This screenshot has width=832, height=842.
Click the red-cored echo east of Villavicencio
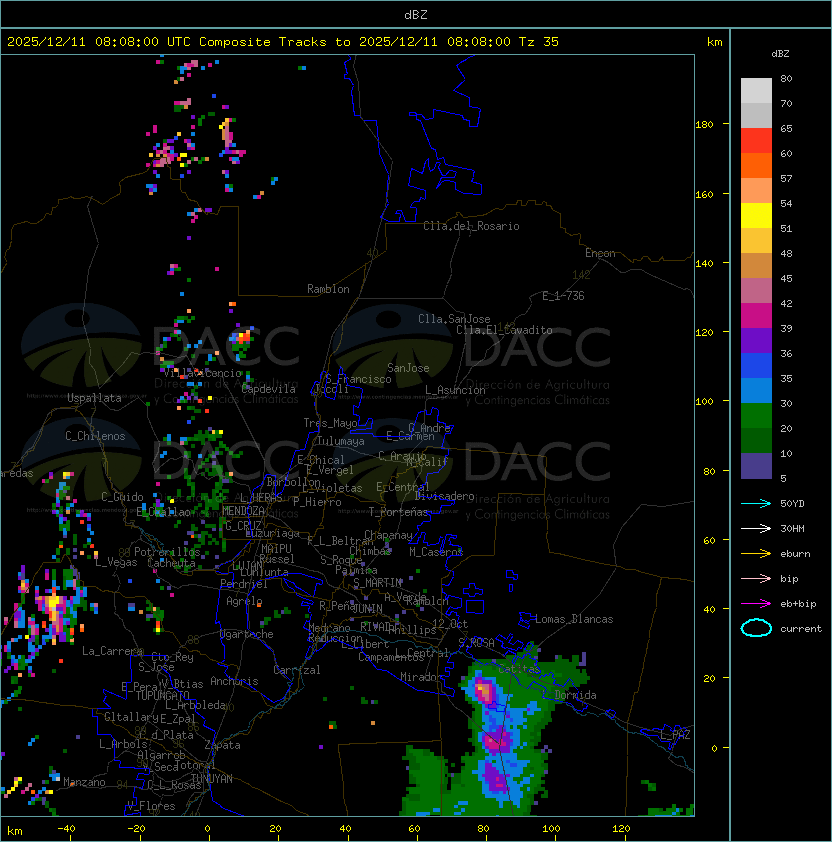(243, 337)
